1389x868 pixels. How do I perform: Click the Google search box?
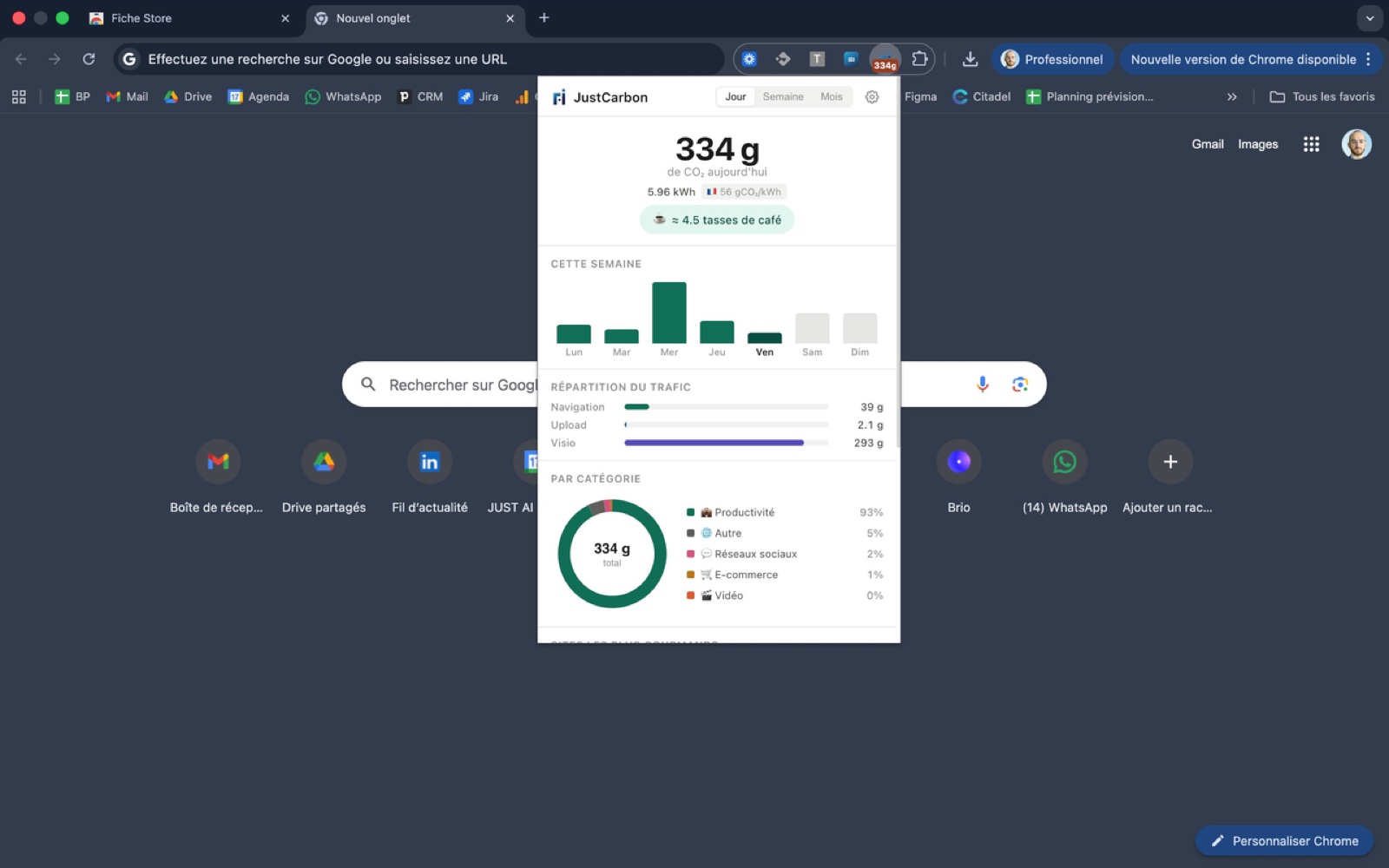click(x=694, y=385)
